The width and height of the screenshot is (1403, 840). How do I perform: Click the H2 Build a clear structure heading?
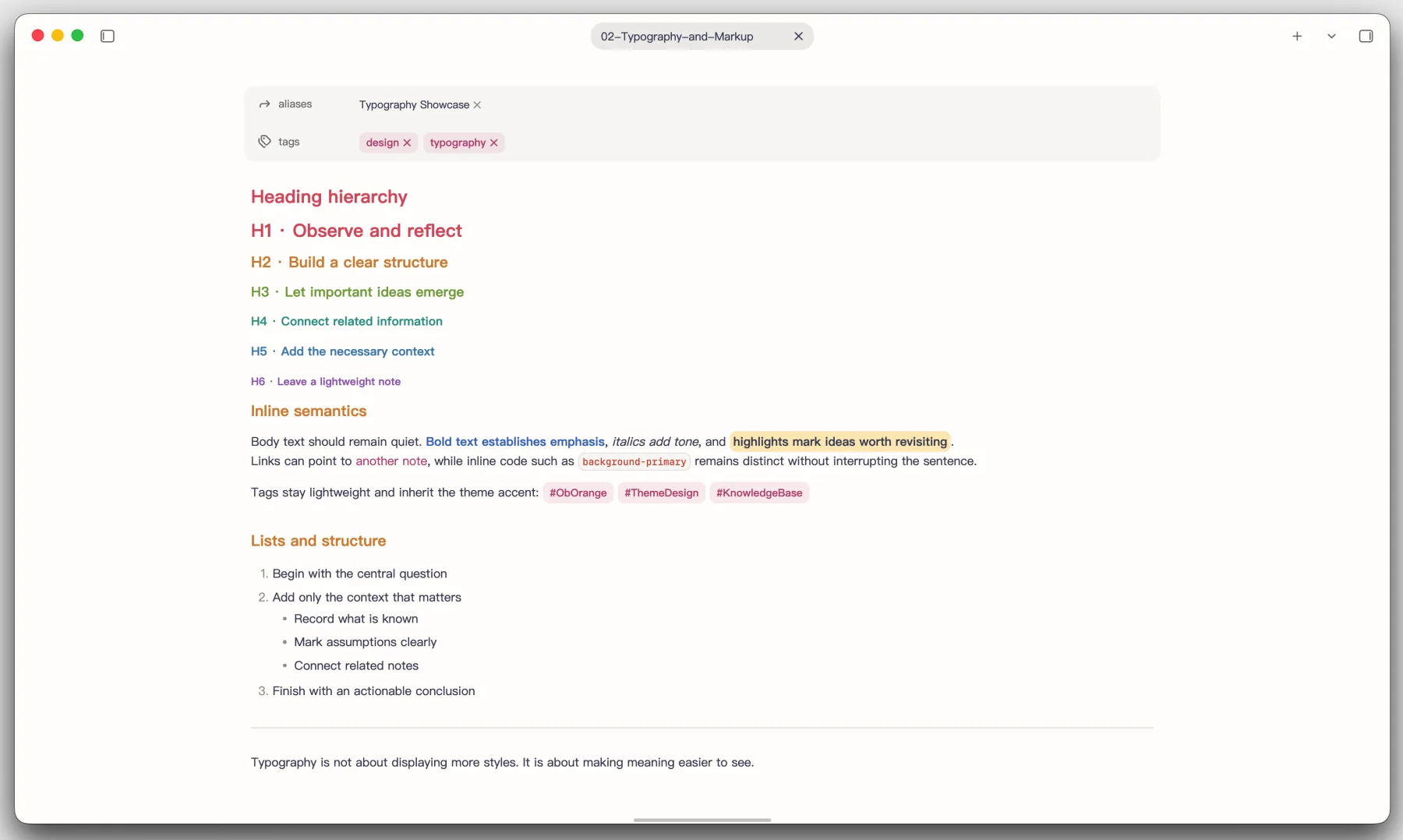[349, 262]
